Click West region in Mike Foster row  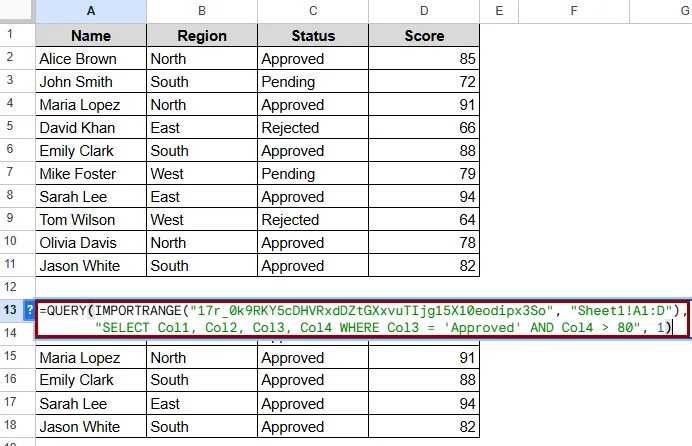pos(202,173)
